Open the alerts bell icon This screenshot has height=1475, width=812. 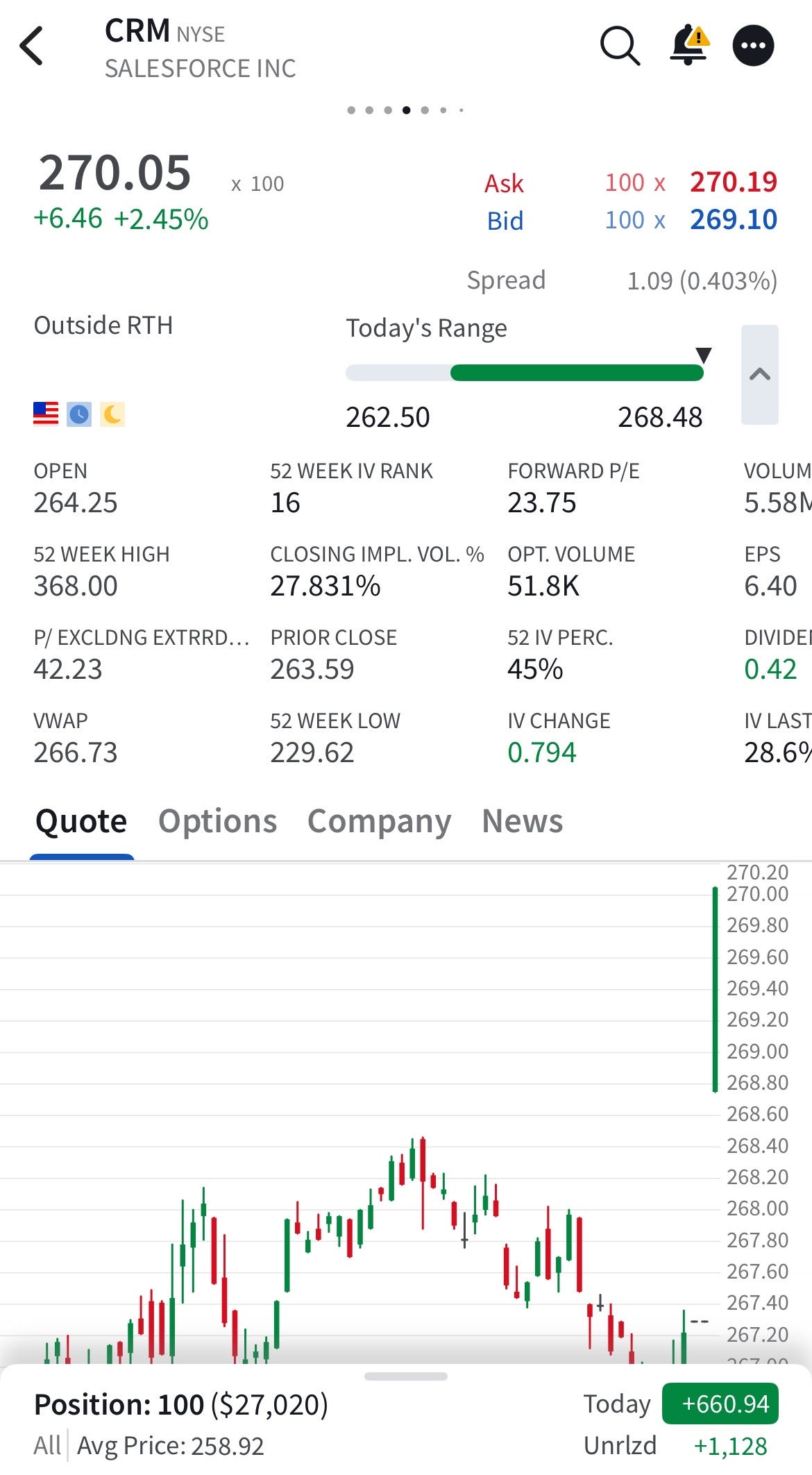(x=689, y=44)
